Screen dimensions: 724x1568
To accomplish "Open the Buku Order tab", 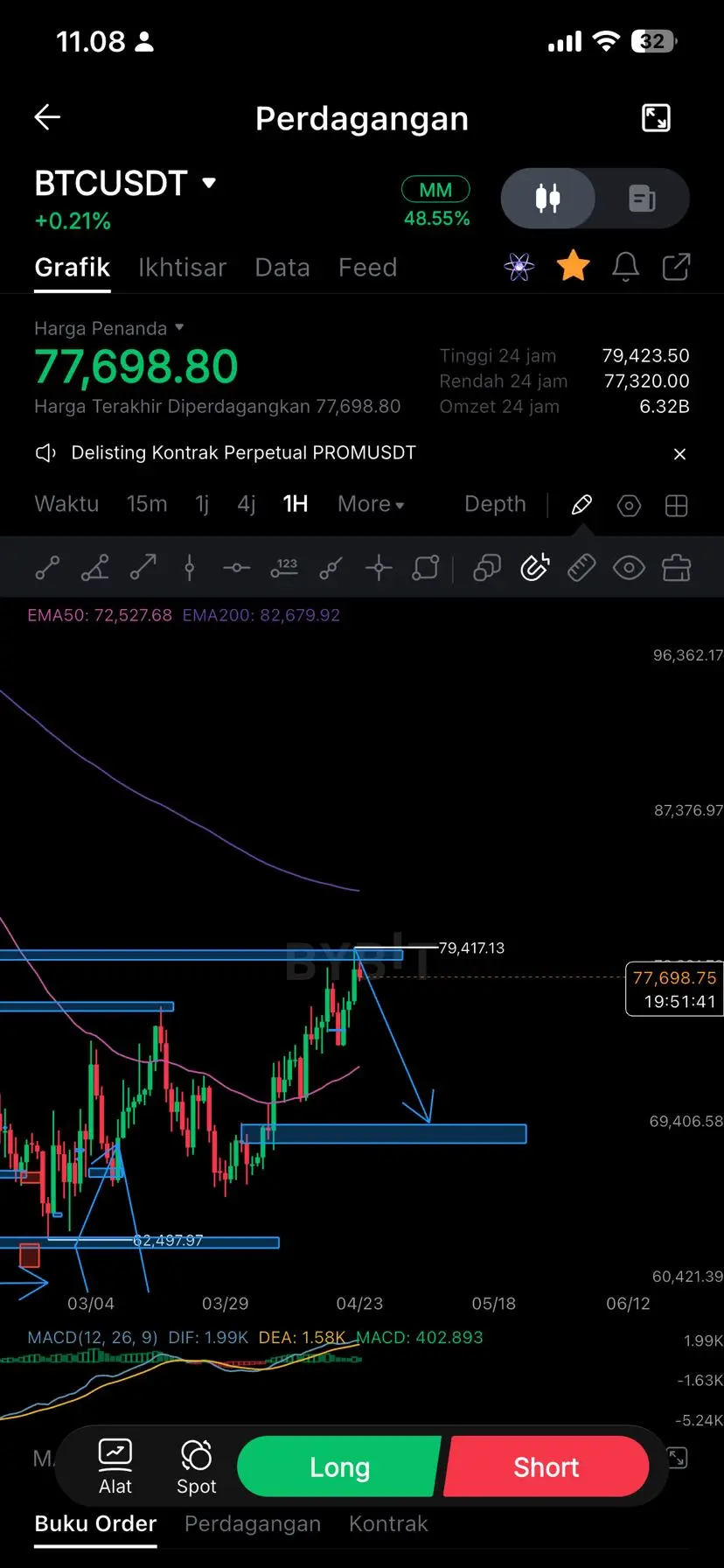I will 95,1523.
